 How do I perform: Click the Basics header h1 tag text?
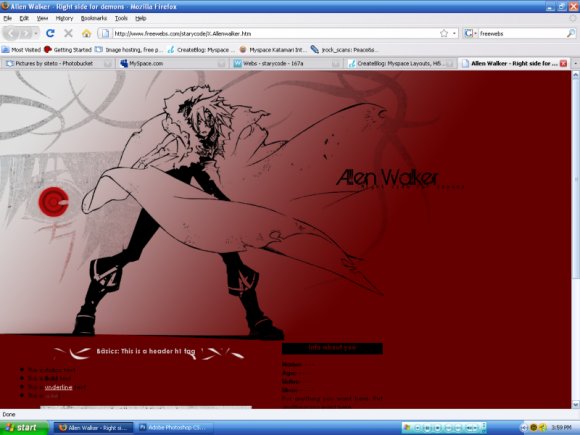pos(146,351)
